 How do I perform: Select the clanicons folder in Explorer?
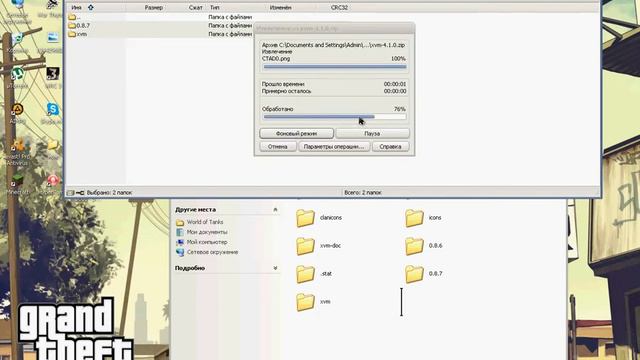[319, 218]
